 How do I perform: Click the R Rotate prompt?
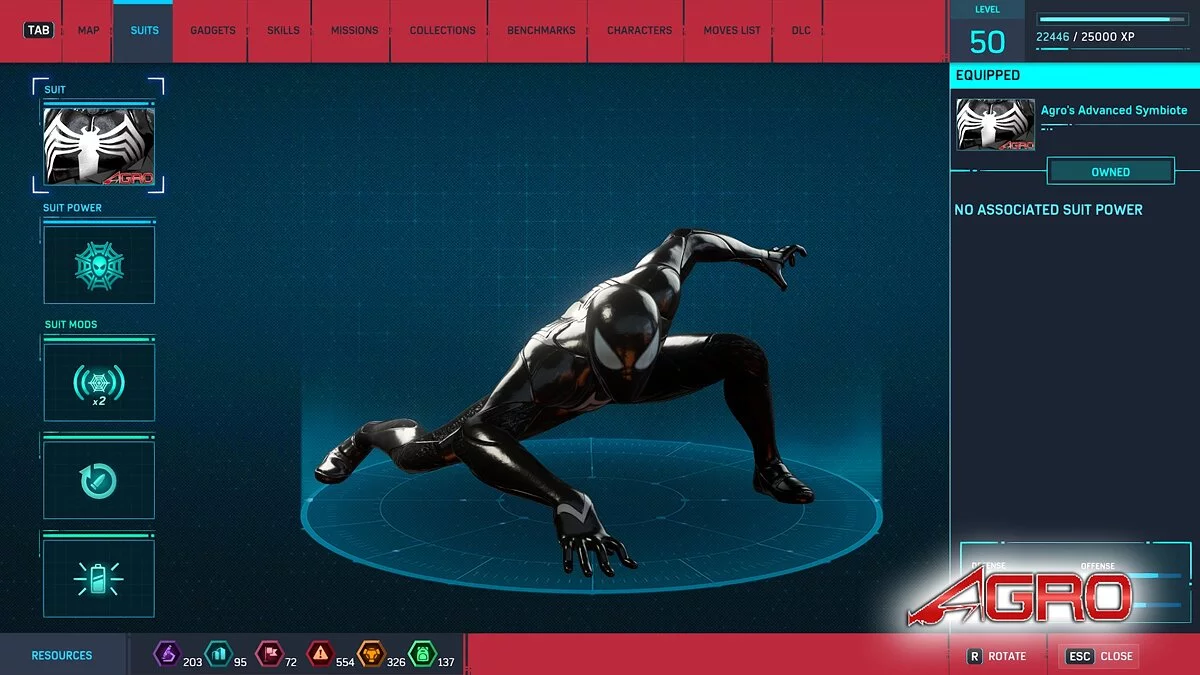(x=997, y=656)
